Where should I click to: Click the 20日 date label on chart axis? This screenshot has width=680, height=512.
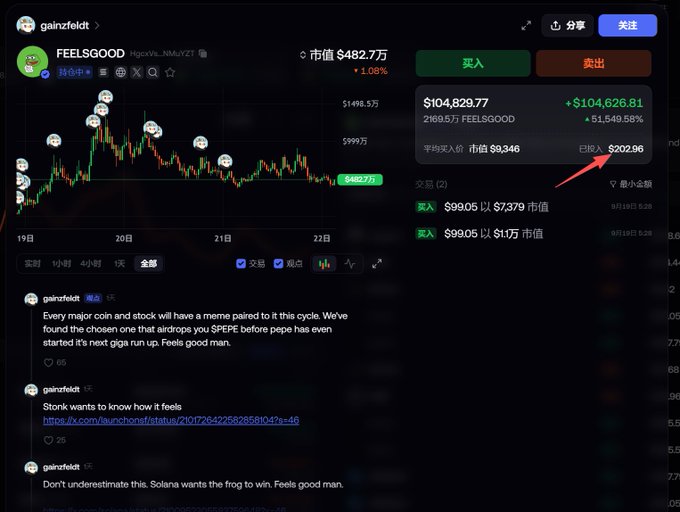click(x=124, y=238)
